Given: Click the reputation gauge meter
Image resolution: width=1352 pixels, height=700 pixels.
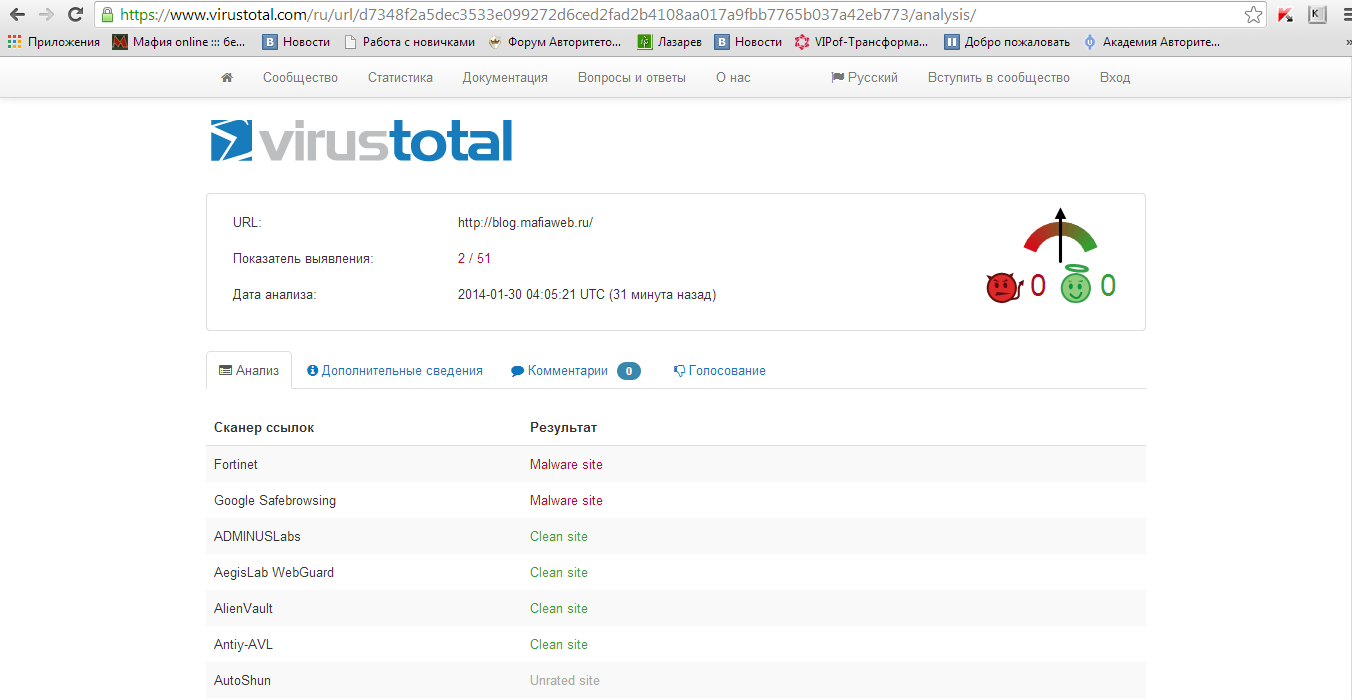Looking at the screenshot, I should click(x=1060, y=236).
